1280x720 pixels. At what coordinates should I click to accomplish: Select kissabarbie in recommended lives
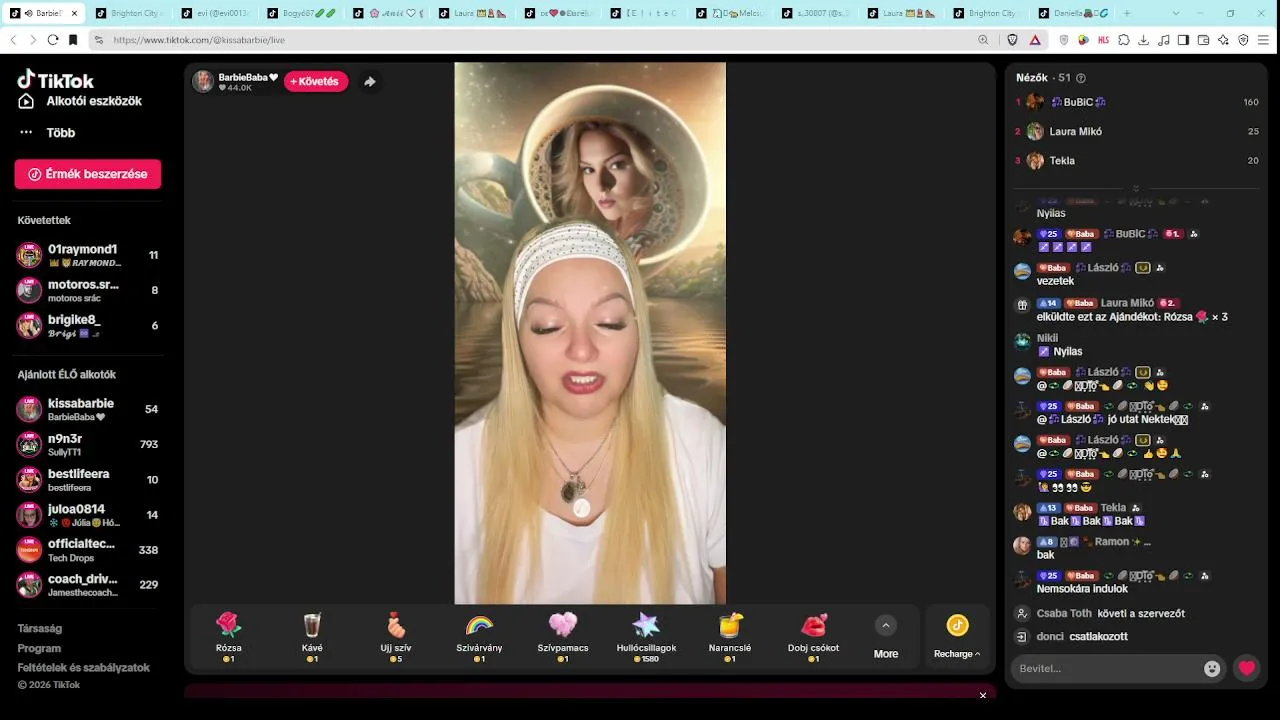click(88, 409)
